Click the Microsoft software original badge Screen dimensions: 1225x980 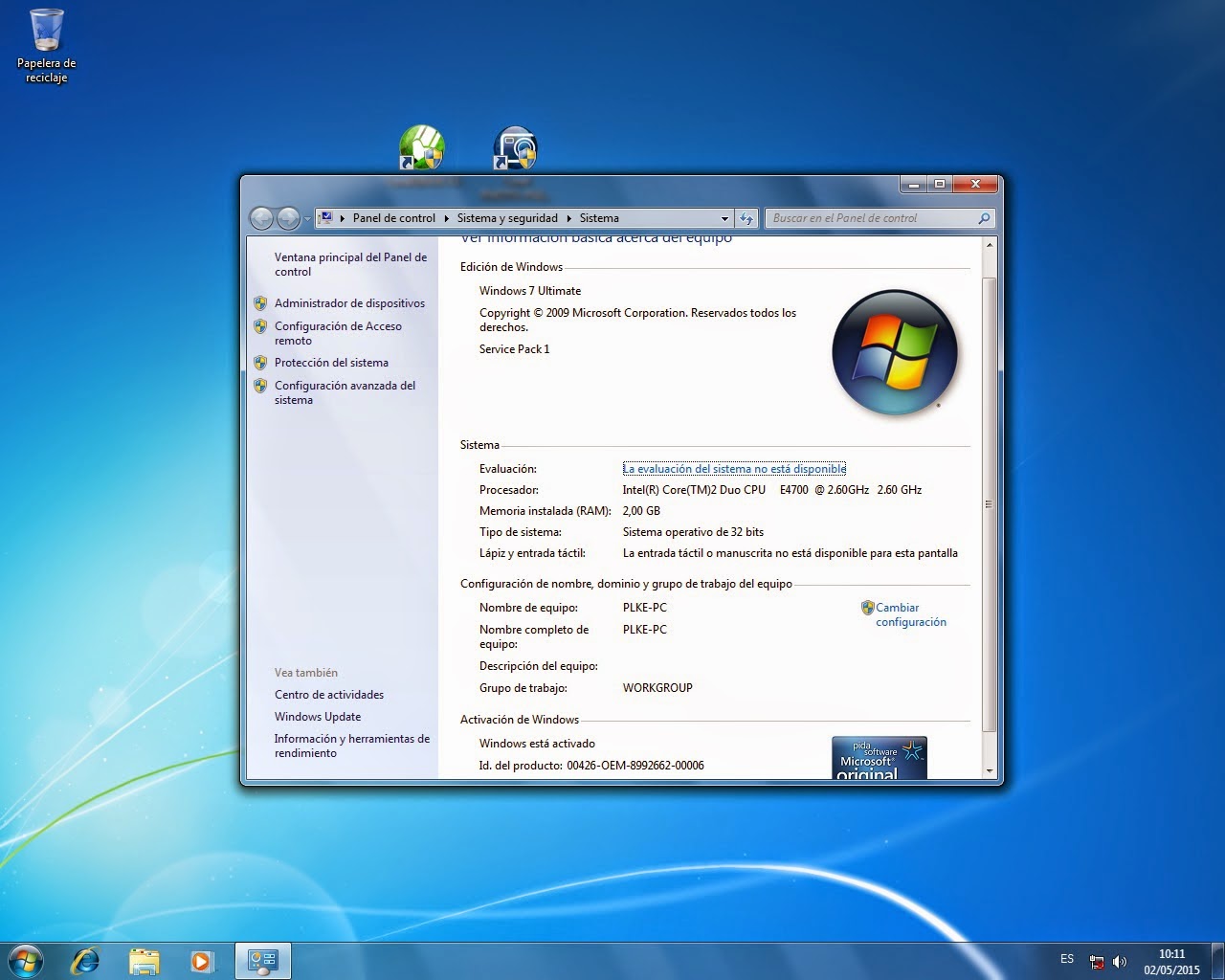880,757
